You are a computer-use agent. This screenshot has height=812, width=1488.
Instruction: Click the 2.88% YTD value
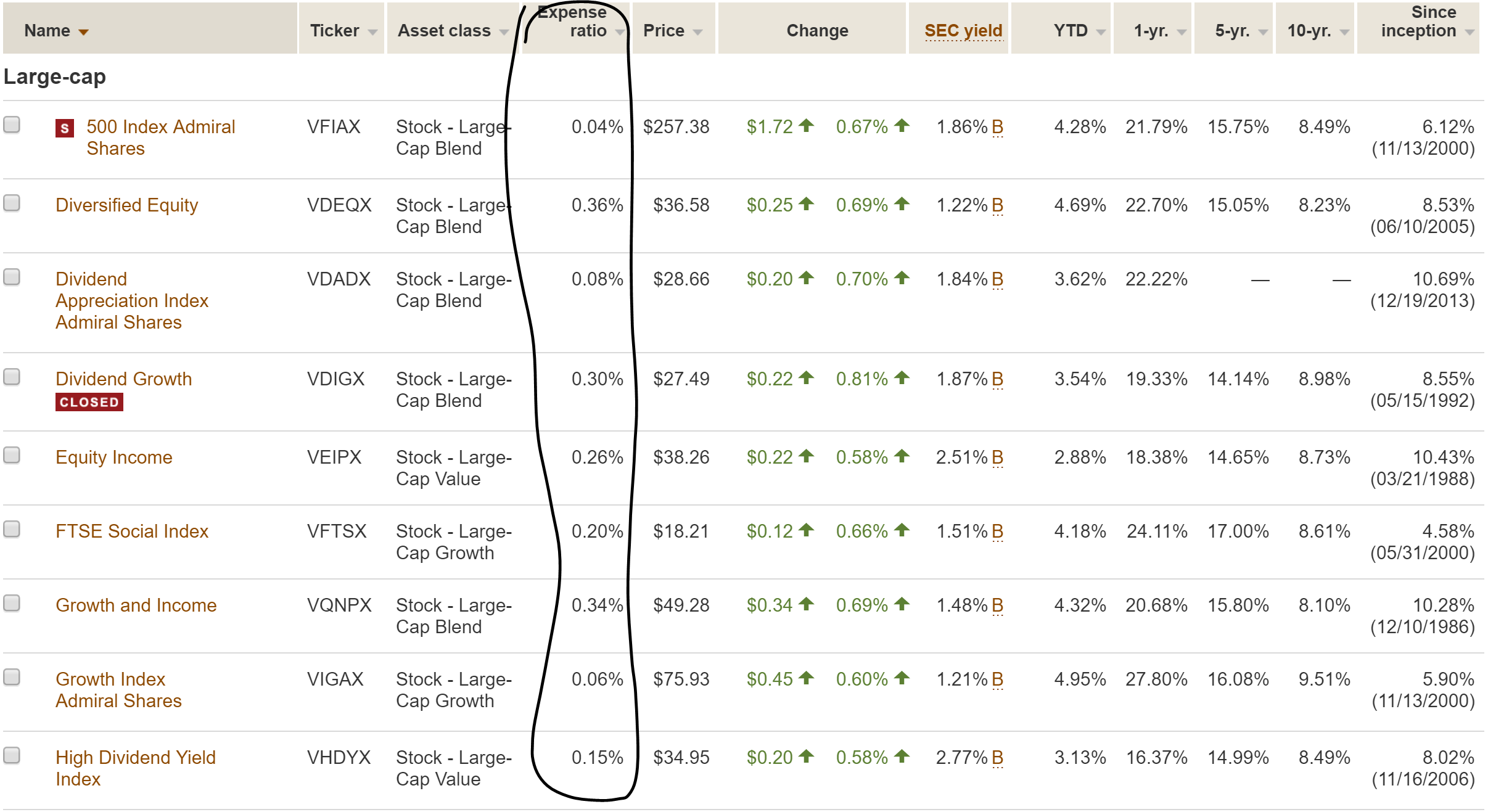1080,457
